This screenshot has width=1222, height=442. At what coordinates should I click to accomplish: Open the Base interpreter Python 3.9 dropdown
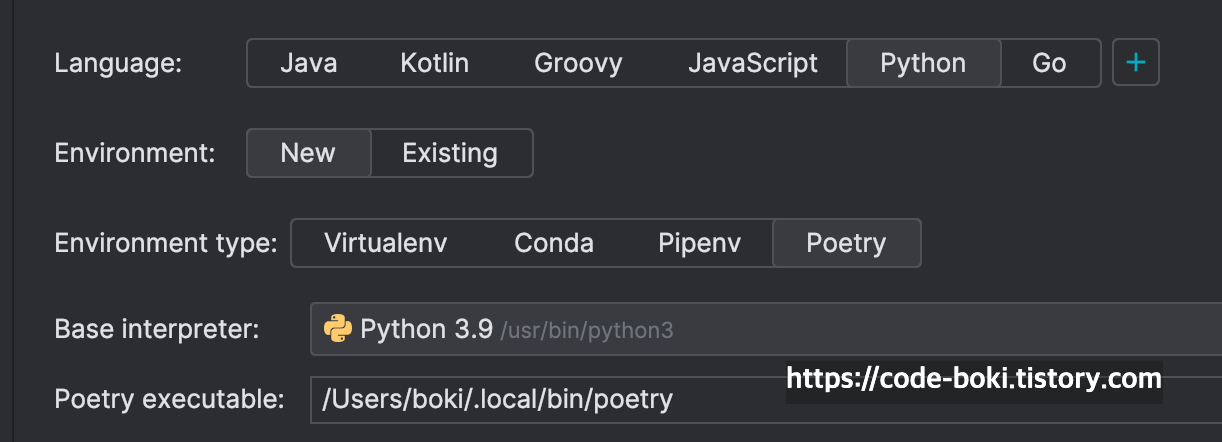tap(766, 329)
